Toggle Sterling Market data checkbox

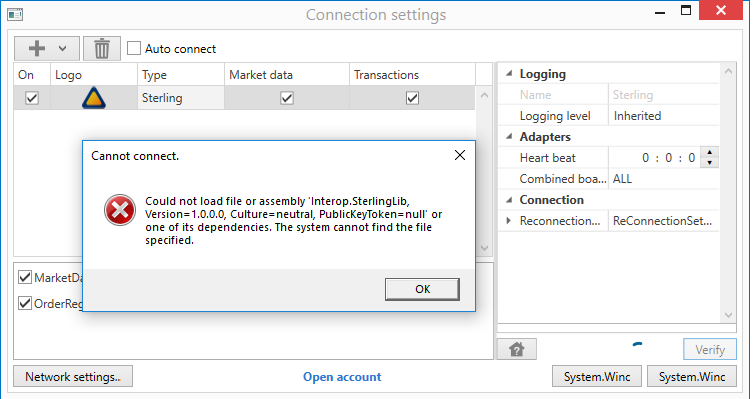(x=287, y=98)
